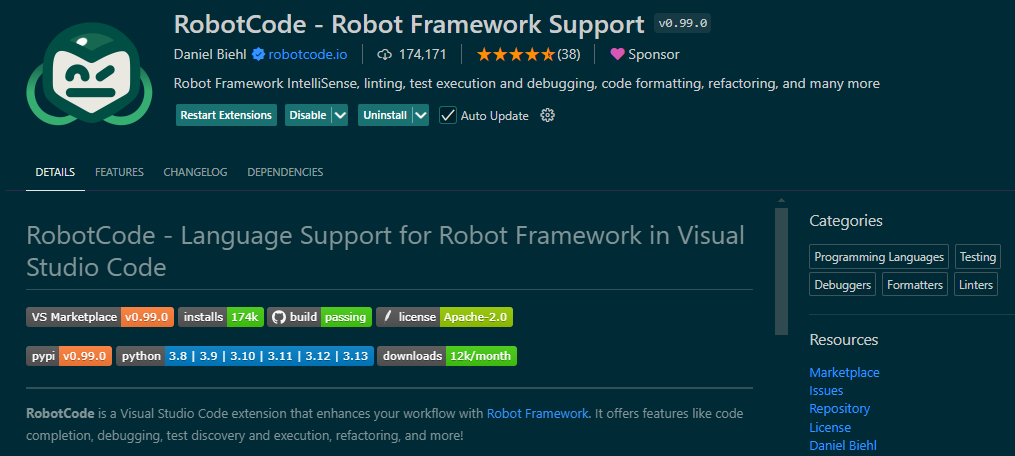Image resolution: width=1015 pixels, height=456 pixels.
Task: Select the Dependencies tab
Action: click(285, 172)
